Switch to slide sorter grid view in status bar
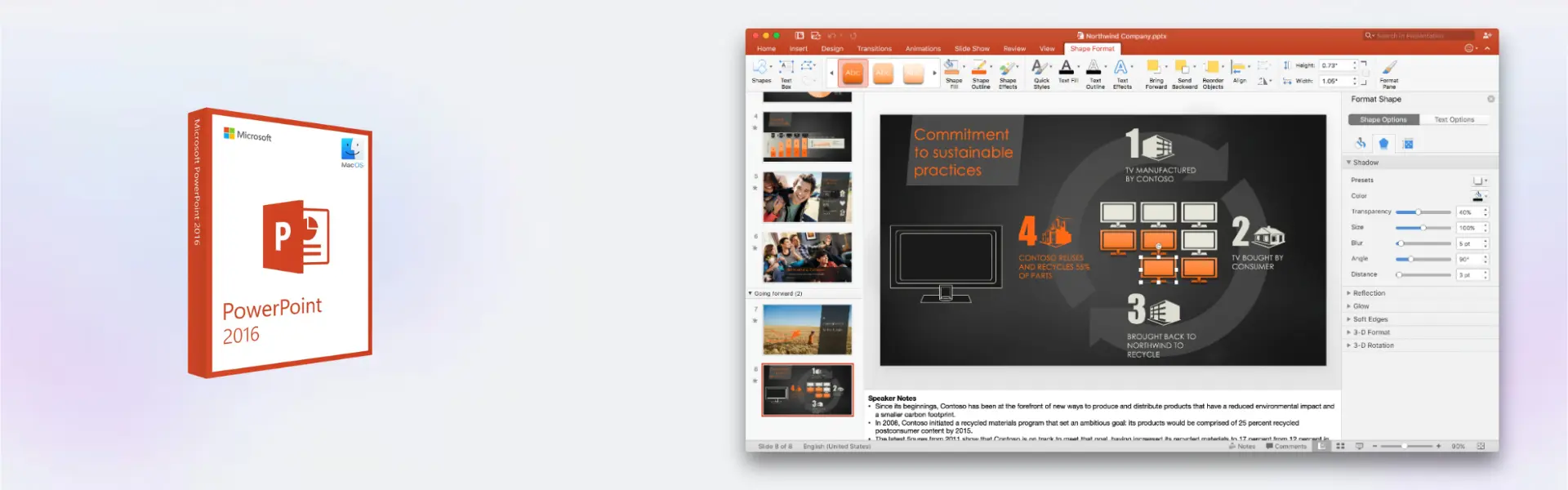The width and height of the screenshot is (1568, 490). (x=1340, y=446)
